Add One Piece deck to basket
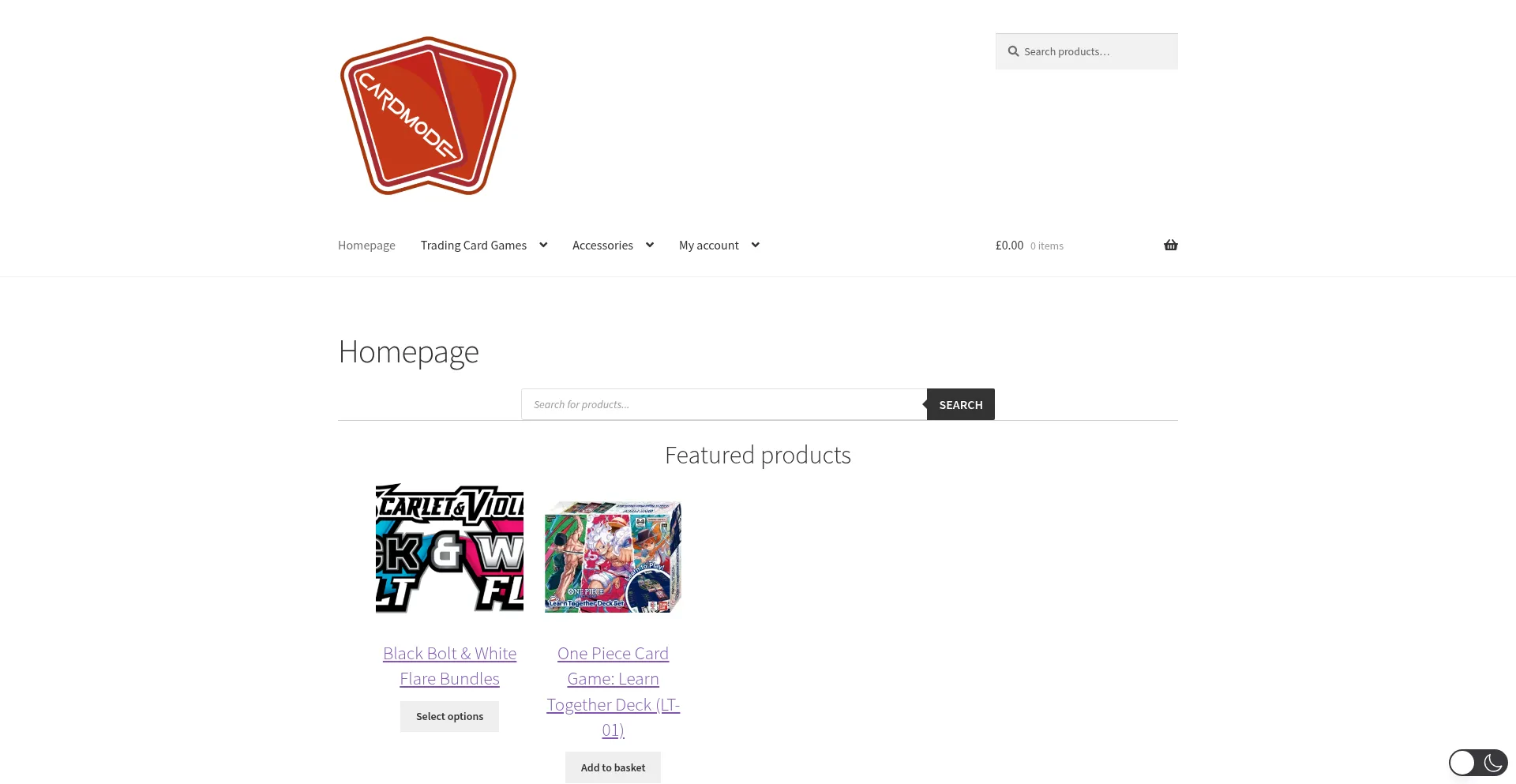 coord(613,767)
